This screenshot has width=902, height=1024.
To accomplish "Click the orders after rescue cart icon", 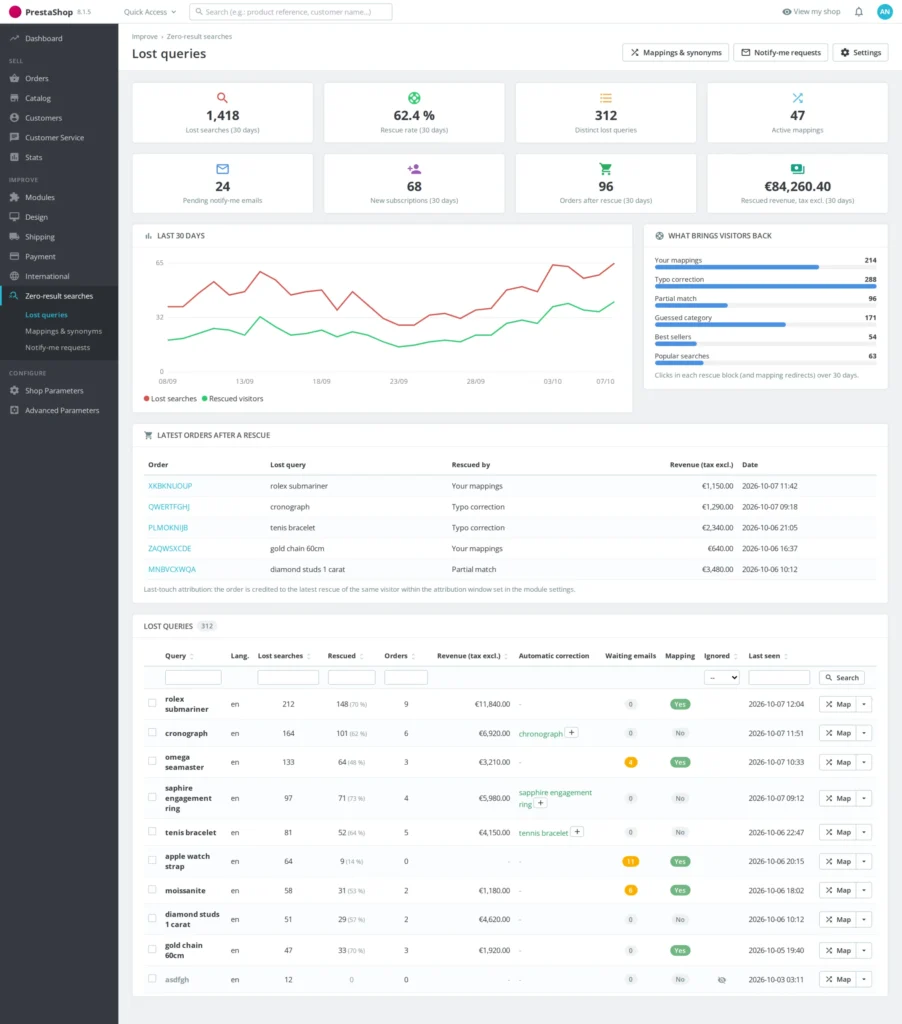I will (x=605, y=168).
